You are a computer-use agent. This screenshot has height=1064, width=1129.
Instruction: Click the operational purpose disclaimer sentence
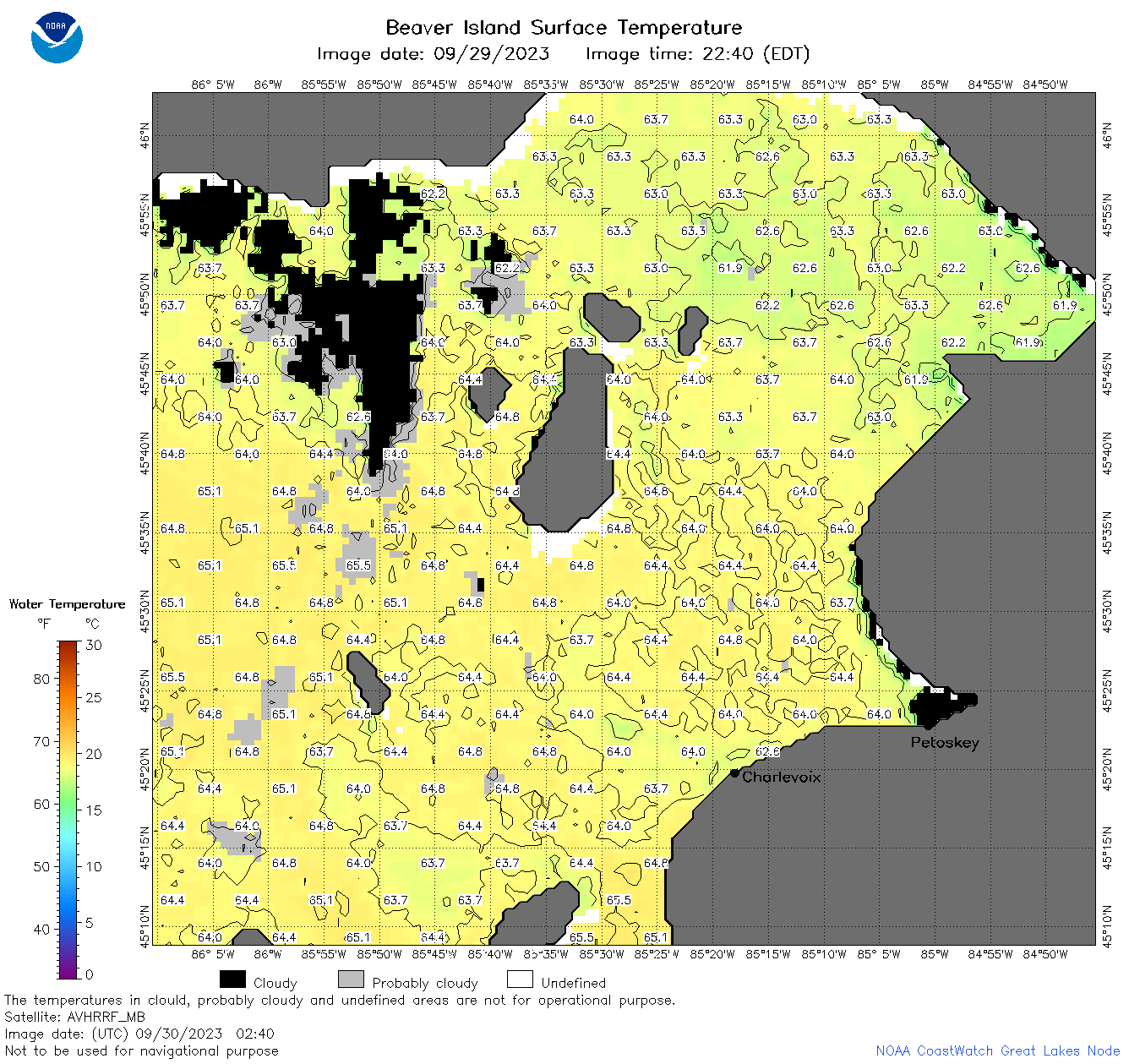[340, 1001]
